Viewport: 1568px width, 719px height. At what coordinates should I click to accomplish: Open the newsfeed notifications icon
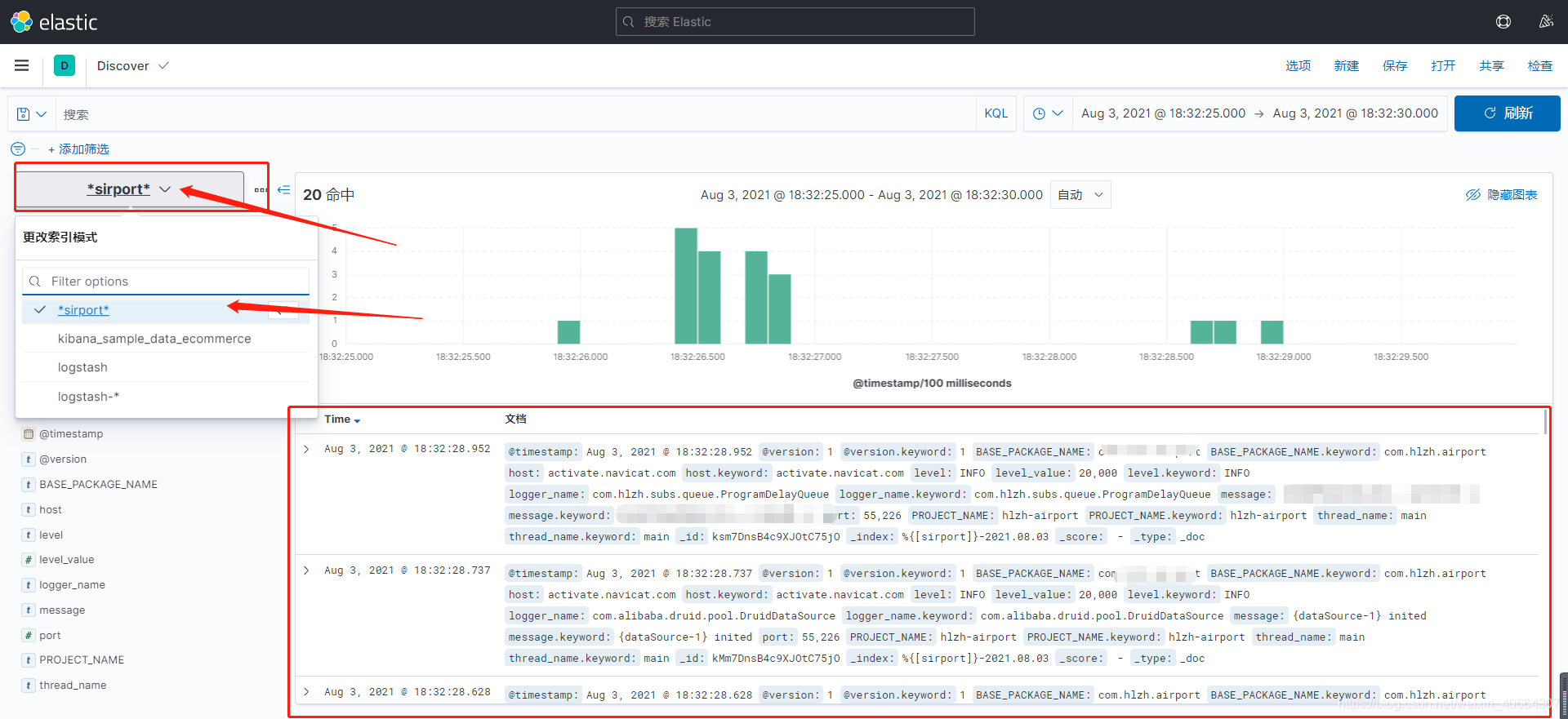(x=1546, y=22)
